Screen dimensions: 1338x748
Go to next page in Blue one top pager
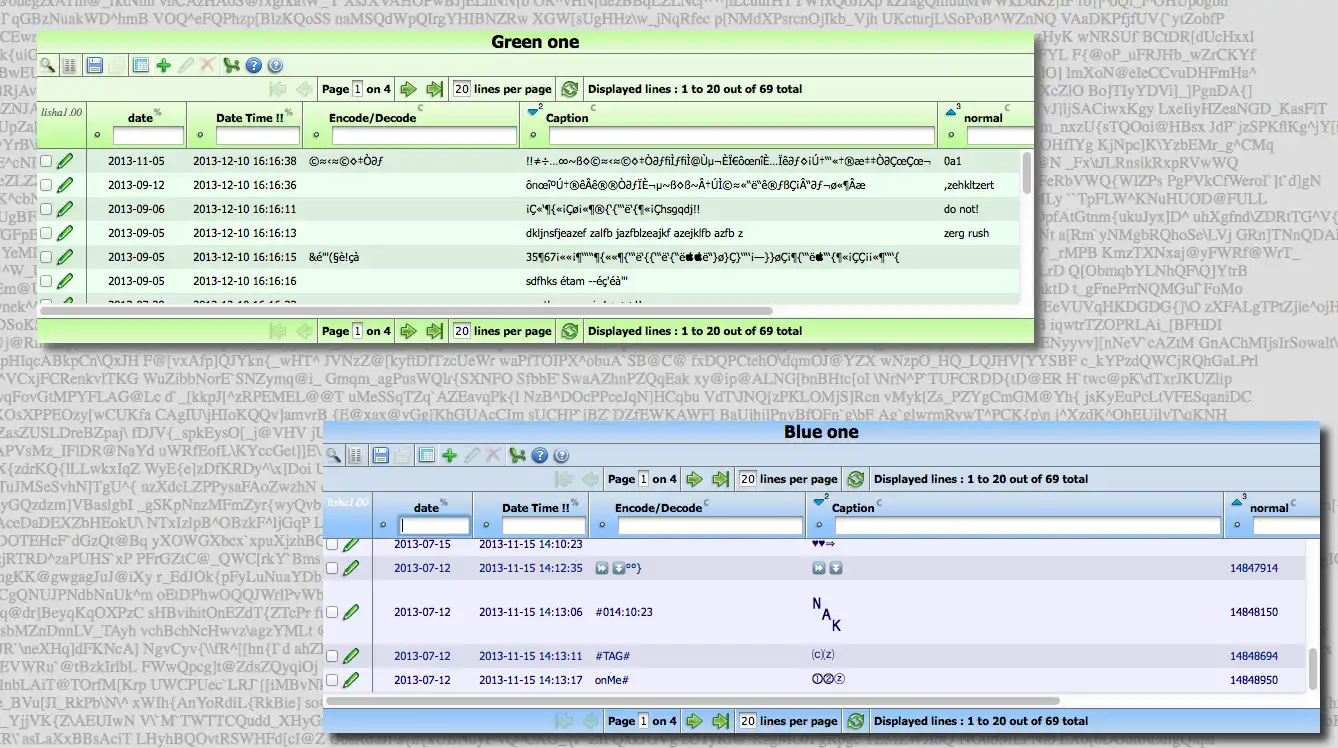click(x=694, y=479)
